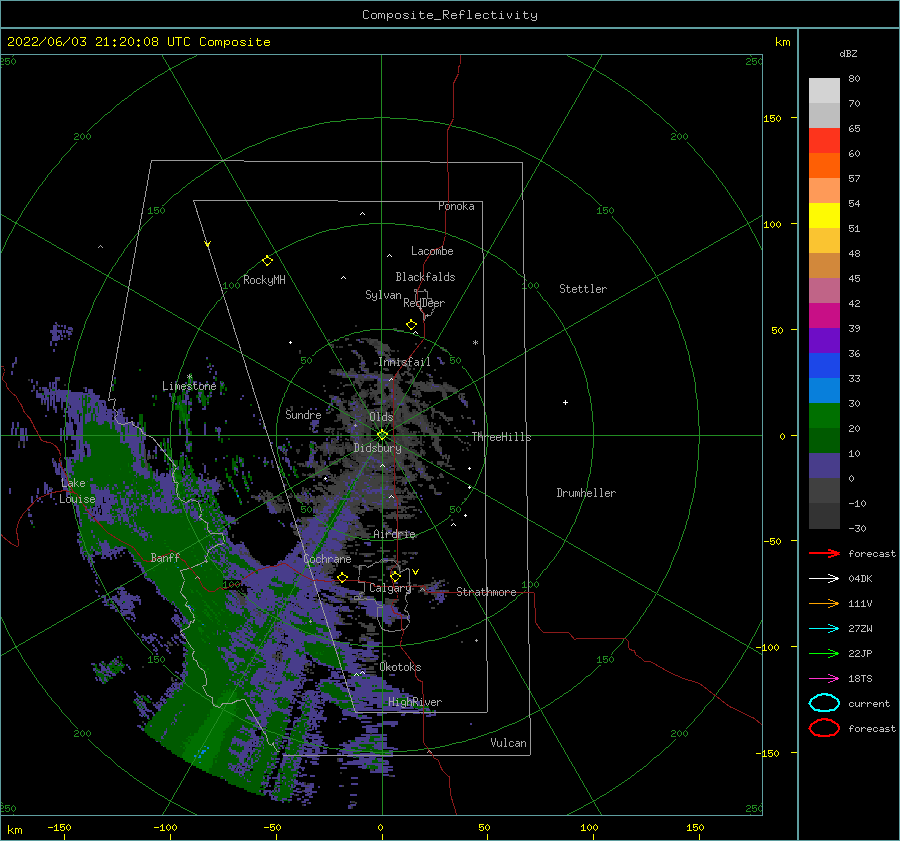This screenshot has height=841, width=900.
Task: Click the Calgary city label
Action: pyautogui.click(x=390, y=588)
